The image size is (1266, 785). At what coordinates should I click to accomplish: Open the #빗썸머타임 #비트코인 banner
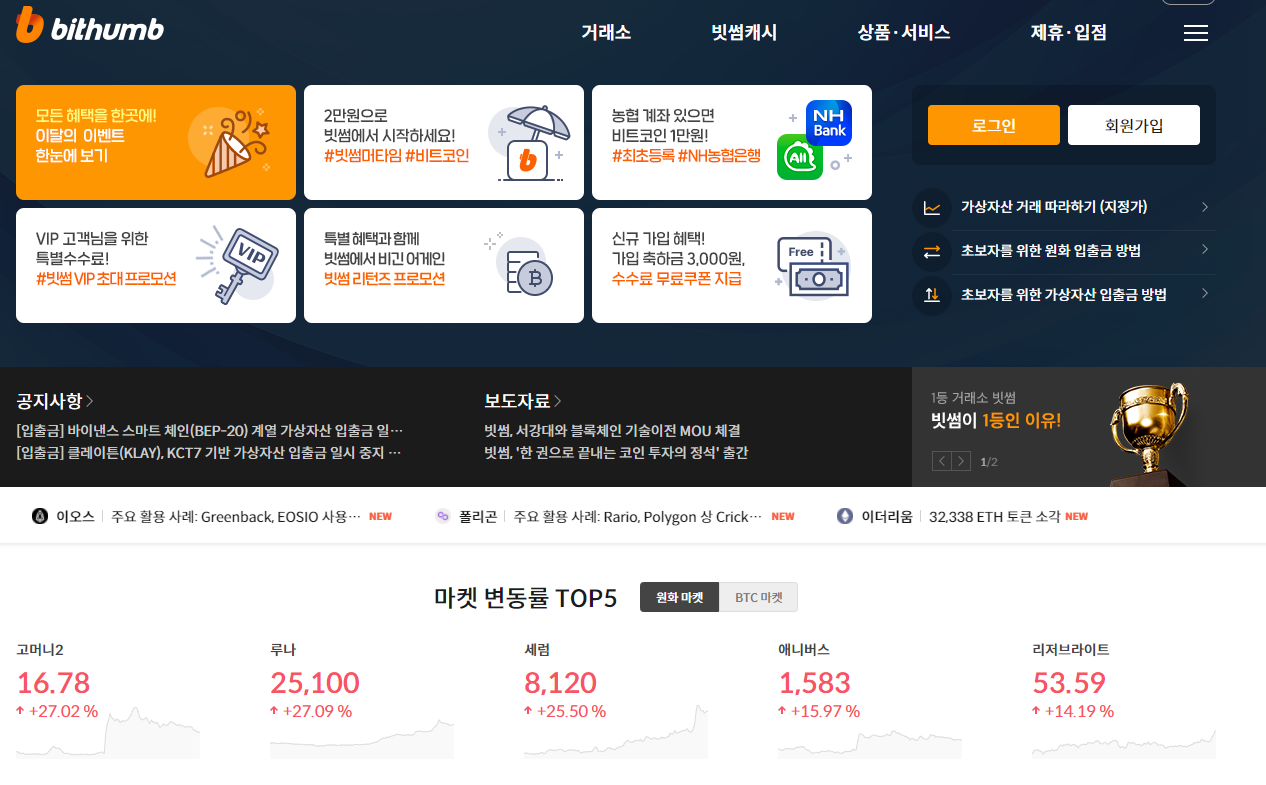tap(444, 142)
